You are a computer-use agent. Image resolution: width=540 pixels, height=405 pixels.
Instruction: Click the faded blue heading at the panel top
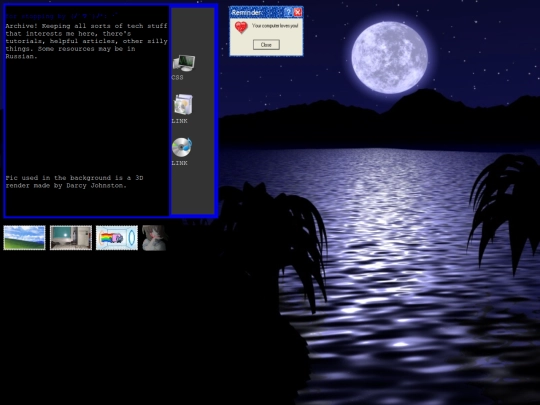tap(62, 16)
